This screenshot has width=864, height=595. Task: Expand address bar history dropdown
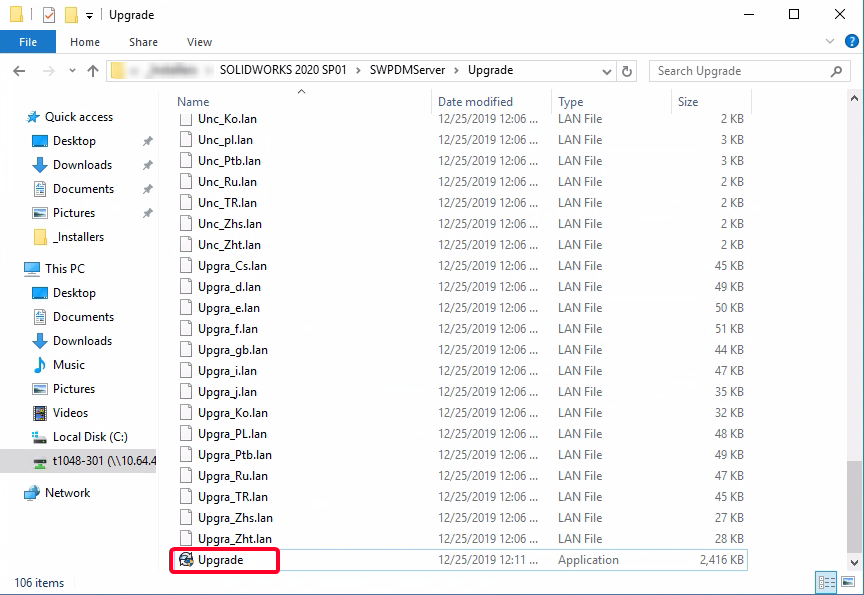tap(607, 71)
